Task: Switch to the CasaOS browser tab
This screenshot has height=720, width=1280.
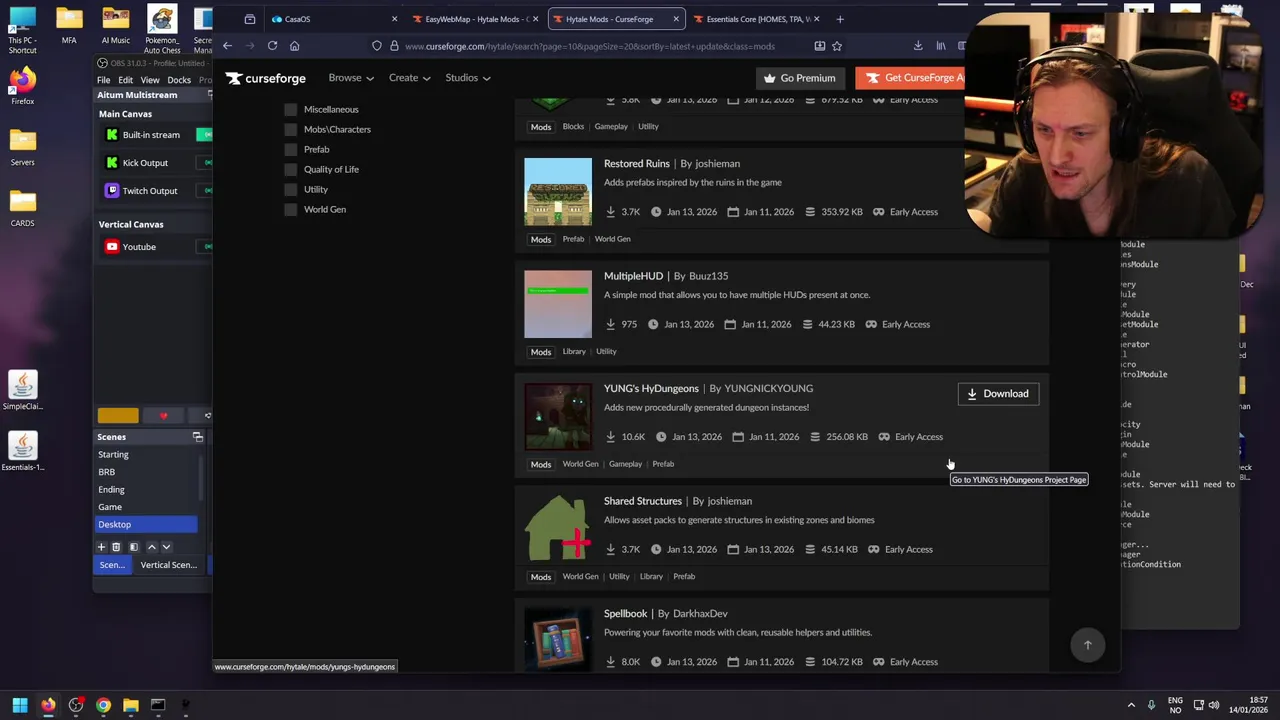Action: click(333, 19)
